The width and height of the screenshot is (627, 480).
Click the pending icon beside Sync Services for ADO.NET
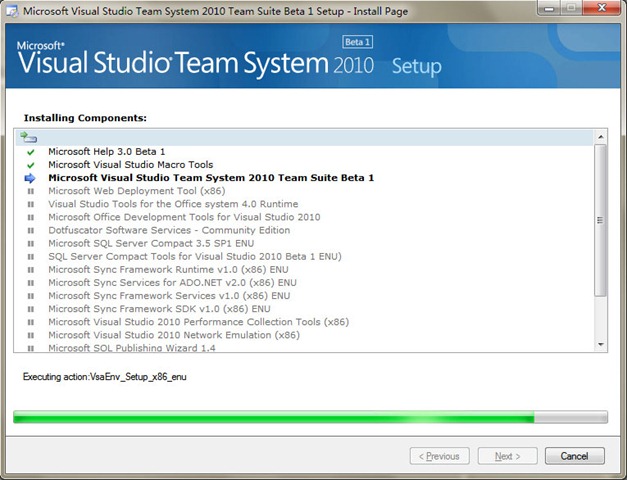tap(30, 283)
